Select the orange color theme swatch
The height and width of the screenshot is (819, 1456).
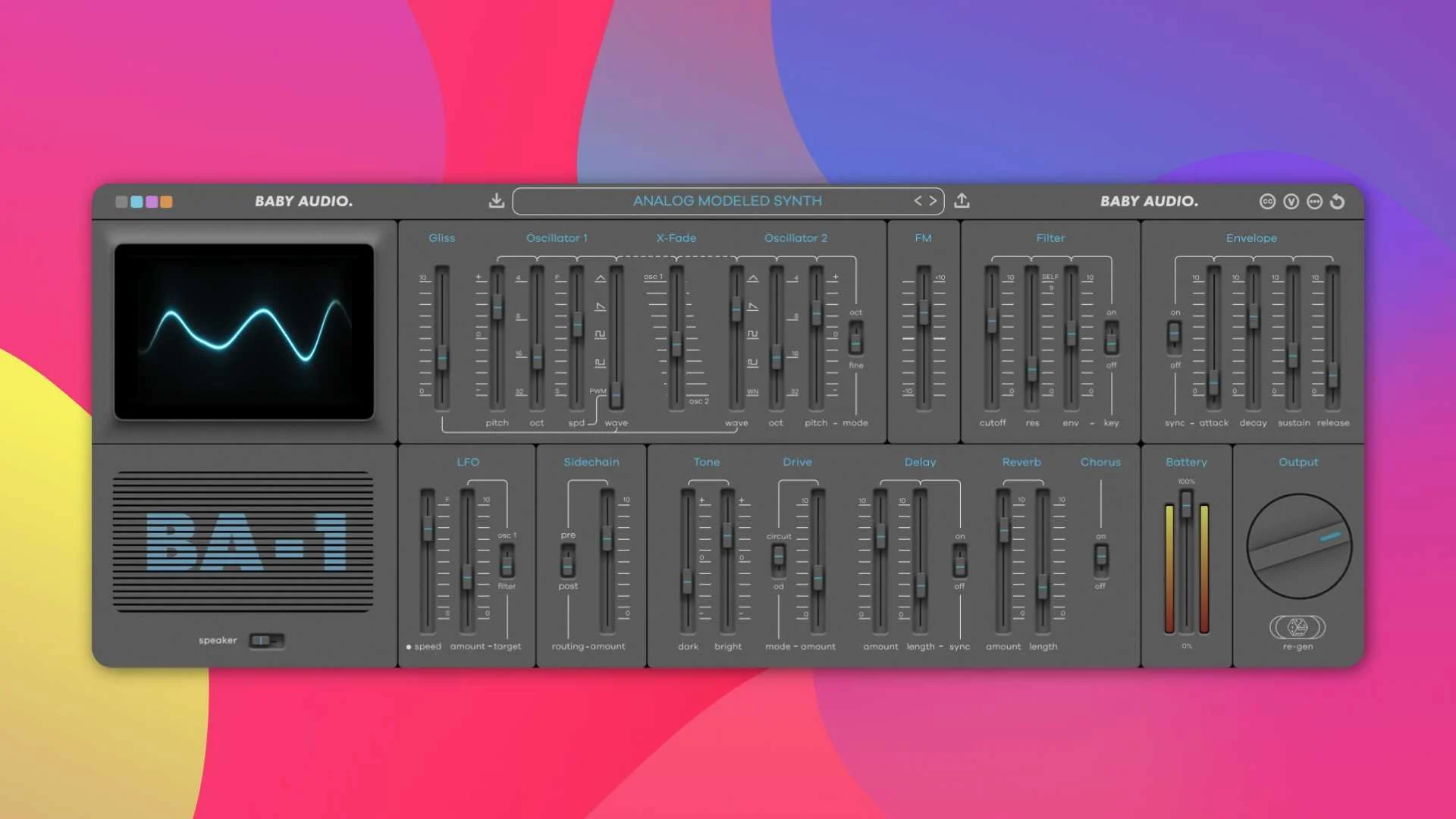pos(167,202)
